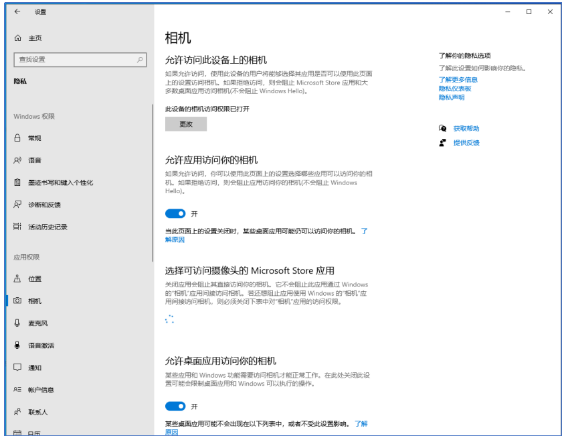The height and width of the screenshot is (439, 565).
Task: Click the back arrow in Settings header
Action: (17, 12)
